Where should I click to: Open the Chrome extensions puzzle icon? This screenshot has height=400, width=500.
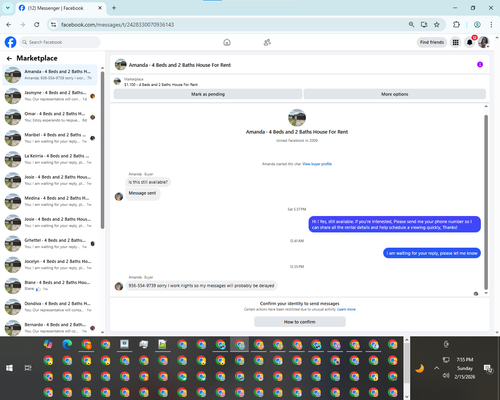pos(456,24)
